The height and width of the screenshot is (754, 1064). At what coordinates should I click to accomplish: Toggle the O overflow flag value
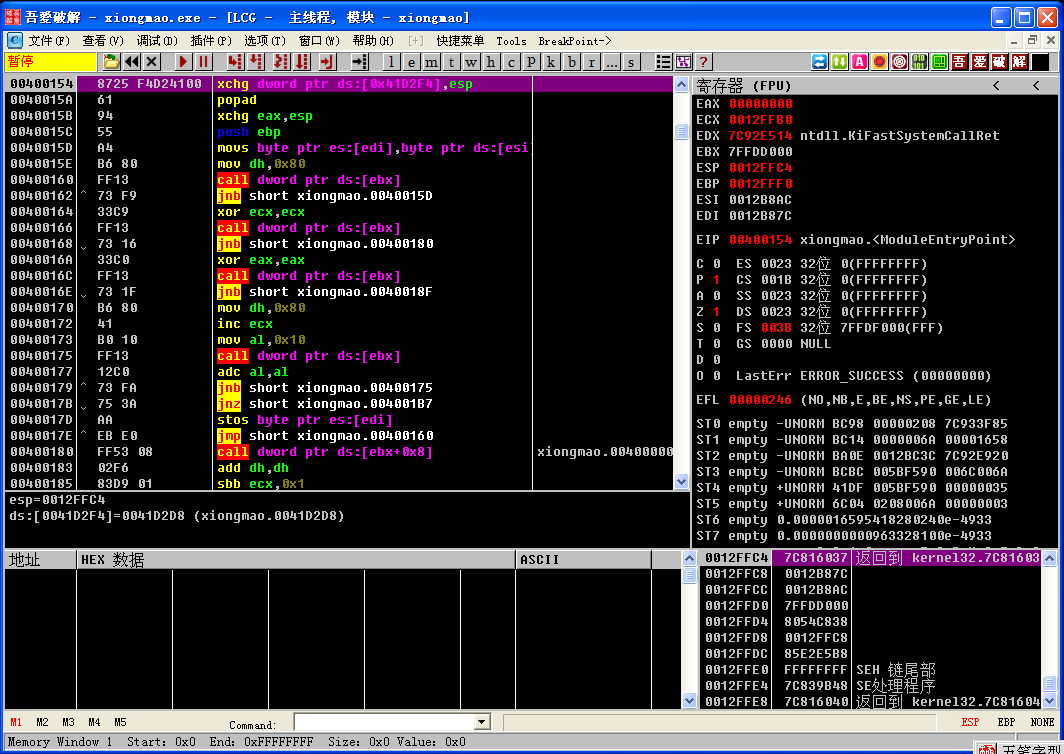click(x=717, y=375)
